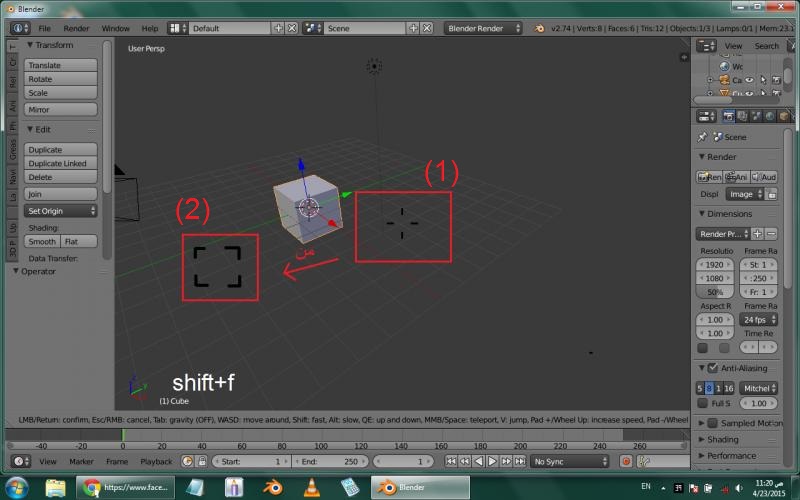Screen dimensions: 800x500
Task: Open the Help menu
Action: 149,29
